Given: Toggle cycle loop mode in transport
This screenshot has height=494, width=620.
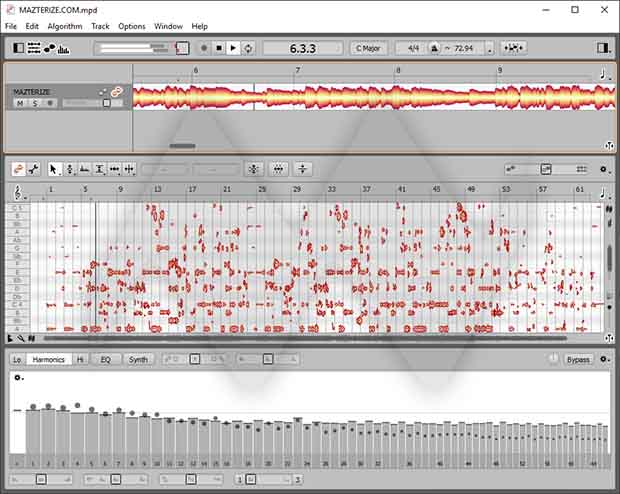Looking at the screenshot, I should pos(248,48).
